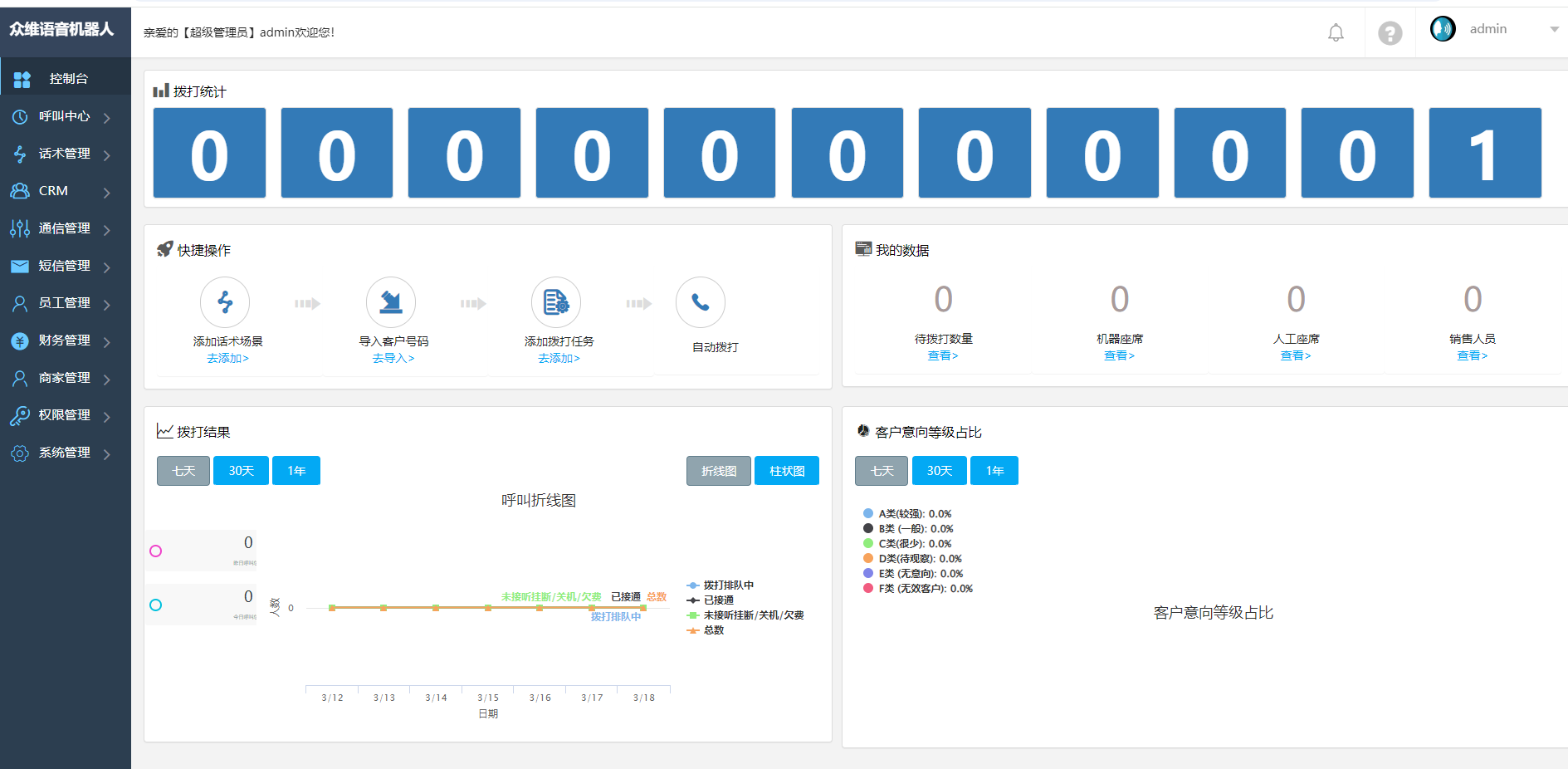Switch 客户意向等级占比 to 1年 range
1568x769 pixels.
[994, 471]
